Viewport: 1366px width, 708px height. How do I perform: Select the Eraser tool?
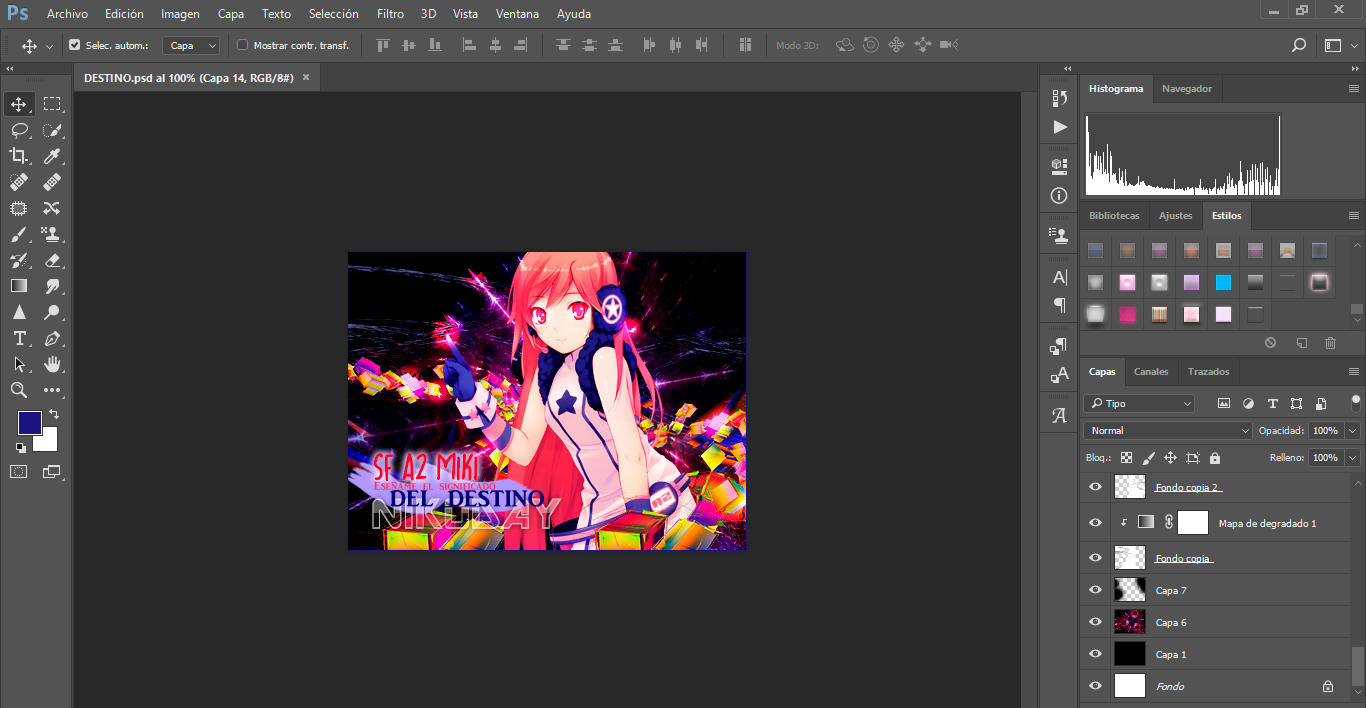coord(52,260)
